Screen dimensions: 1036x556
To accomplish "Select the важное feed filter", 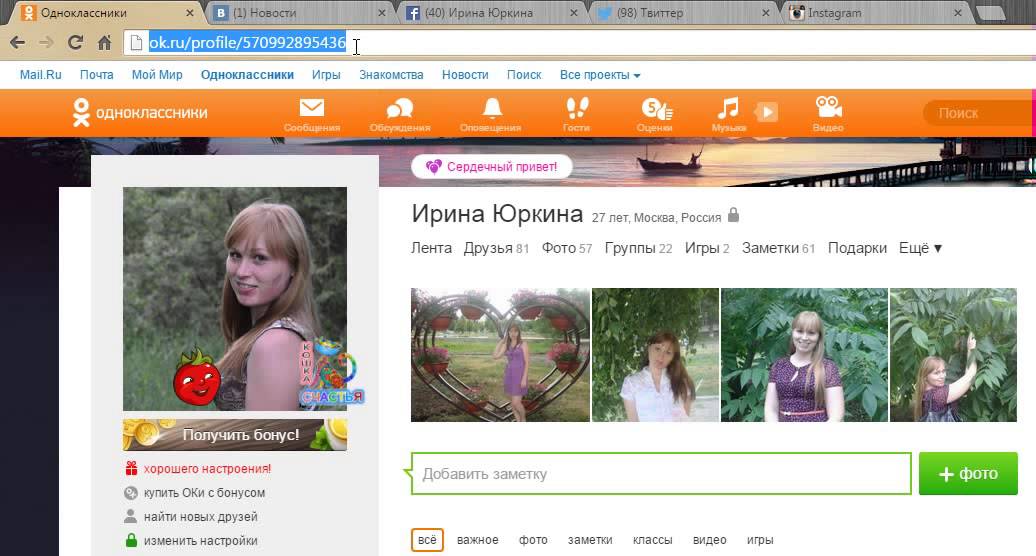I will coord(478,539).
